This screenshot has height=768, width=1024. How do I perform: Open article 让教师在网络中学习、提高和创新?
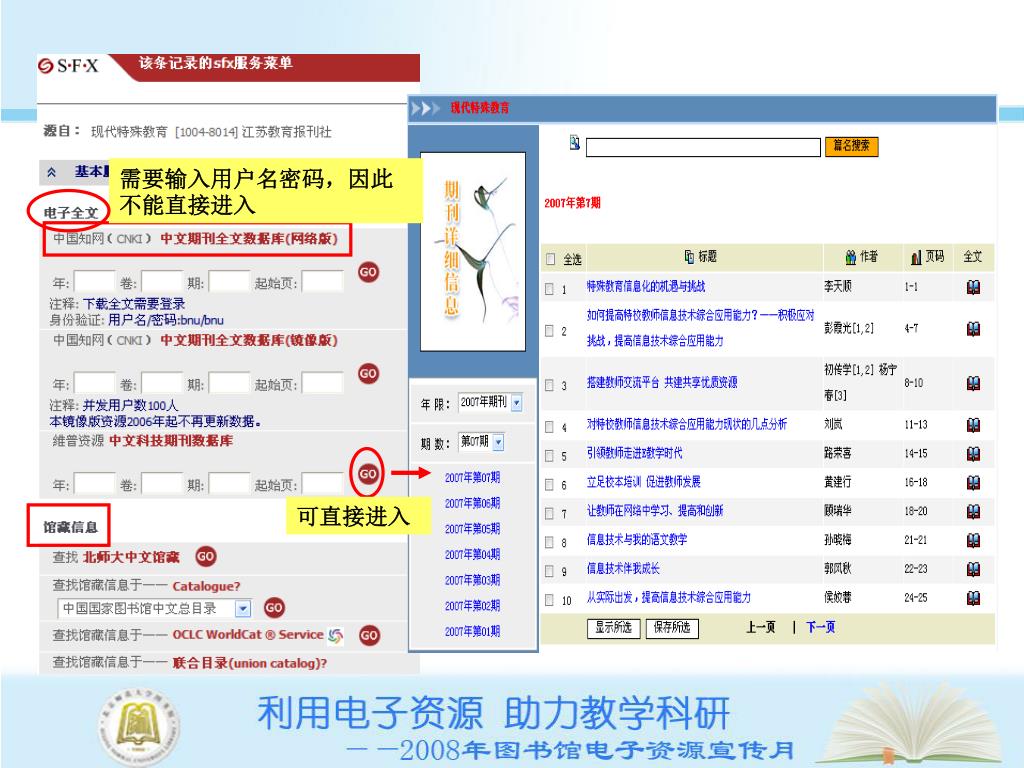[x=654, y=511]
